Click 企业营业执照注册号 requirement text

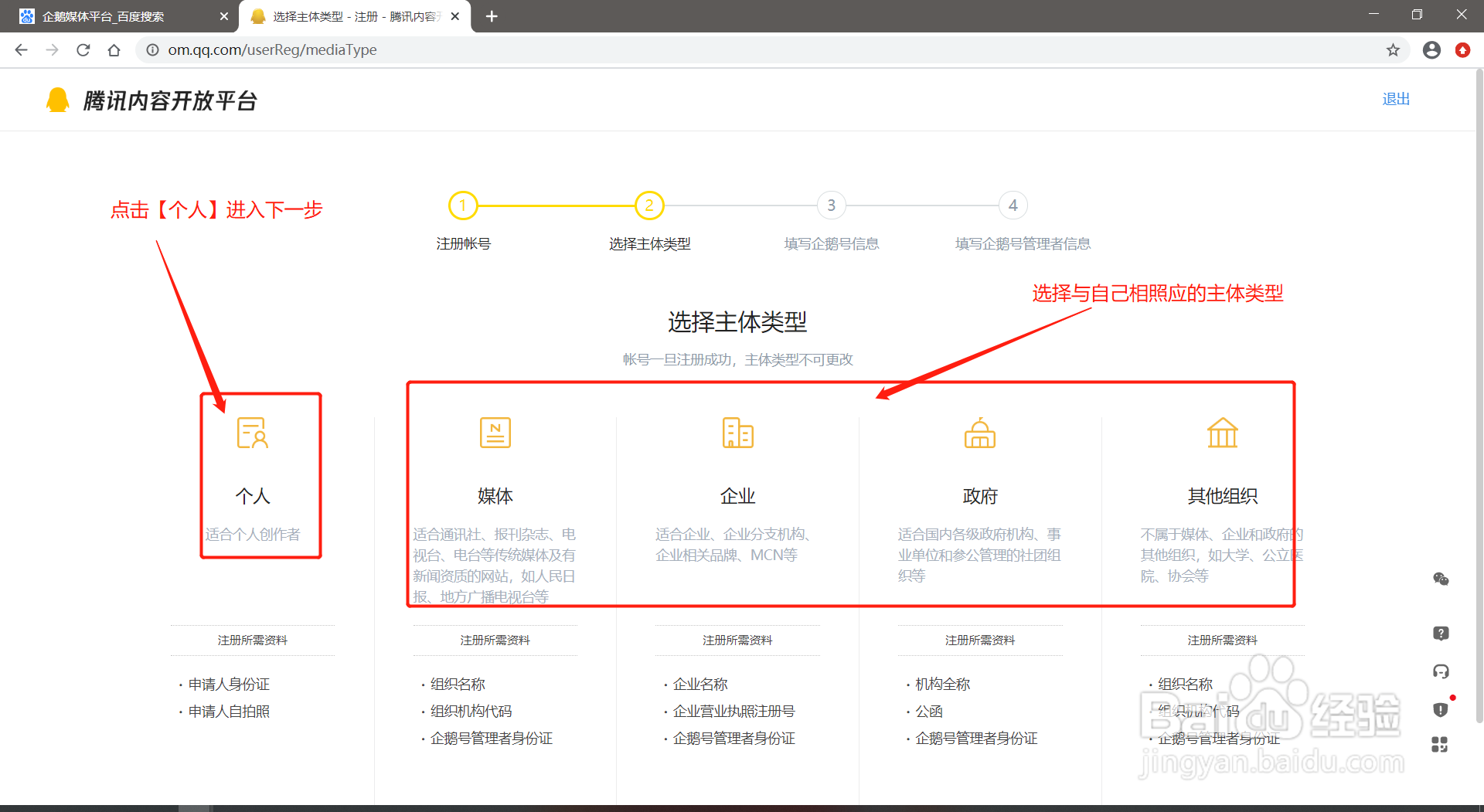[x=734, y=712]
